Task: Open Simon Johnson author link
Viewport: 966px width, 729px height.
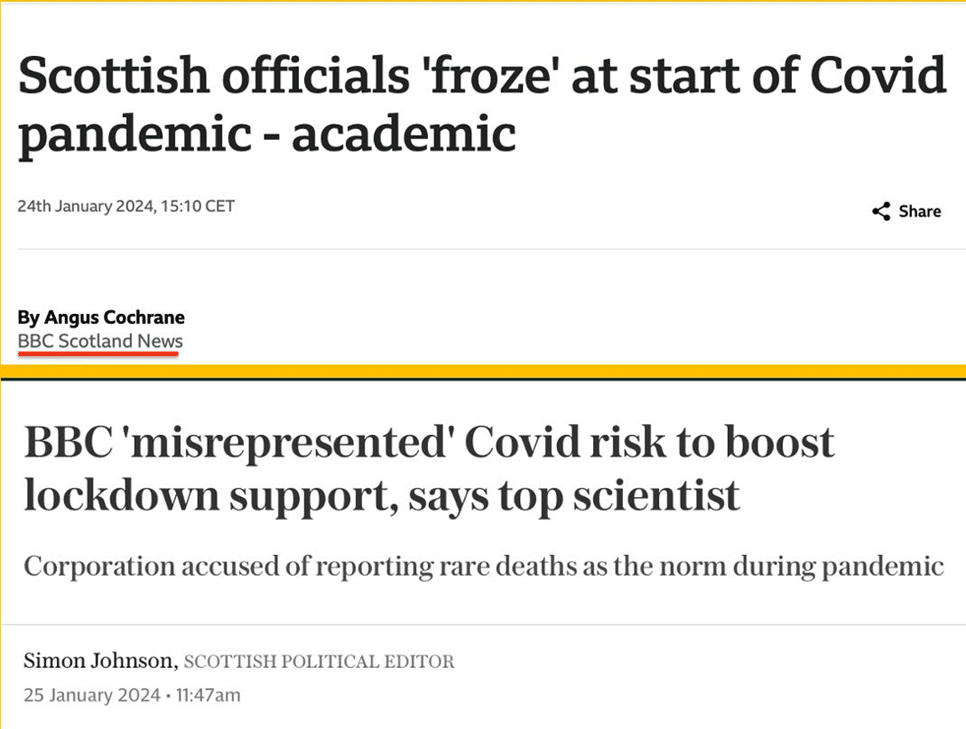Action: [x=100, y=661]
